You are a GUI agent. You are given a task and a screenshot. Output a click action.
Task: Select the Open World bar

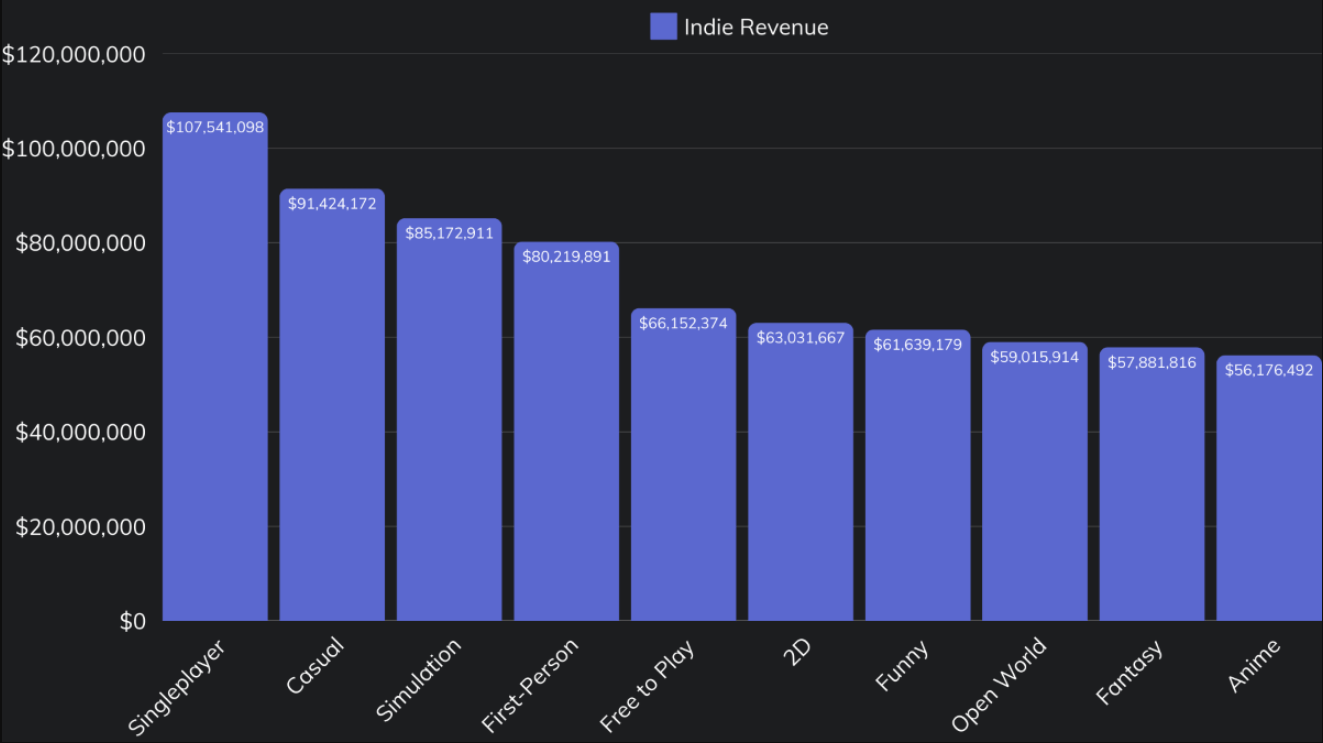(x=1034, y=482)
